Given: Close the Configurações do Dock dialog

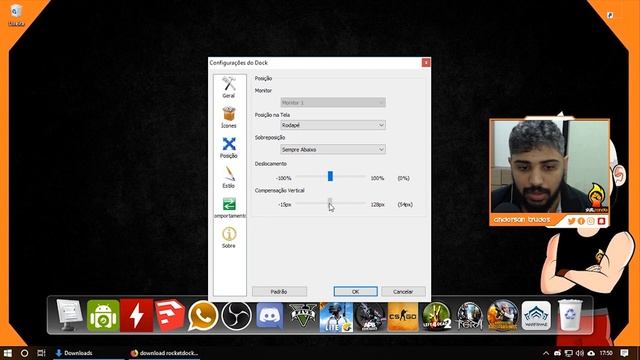Looking at the screenshot, I should (x=425, y=62).
